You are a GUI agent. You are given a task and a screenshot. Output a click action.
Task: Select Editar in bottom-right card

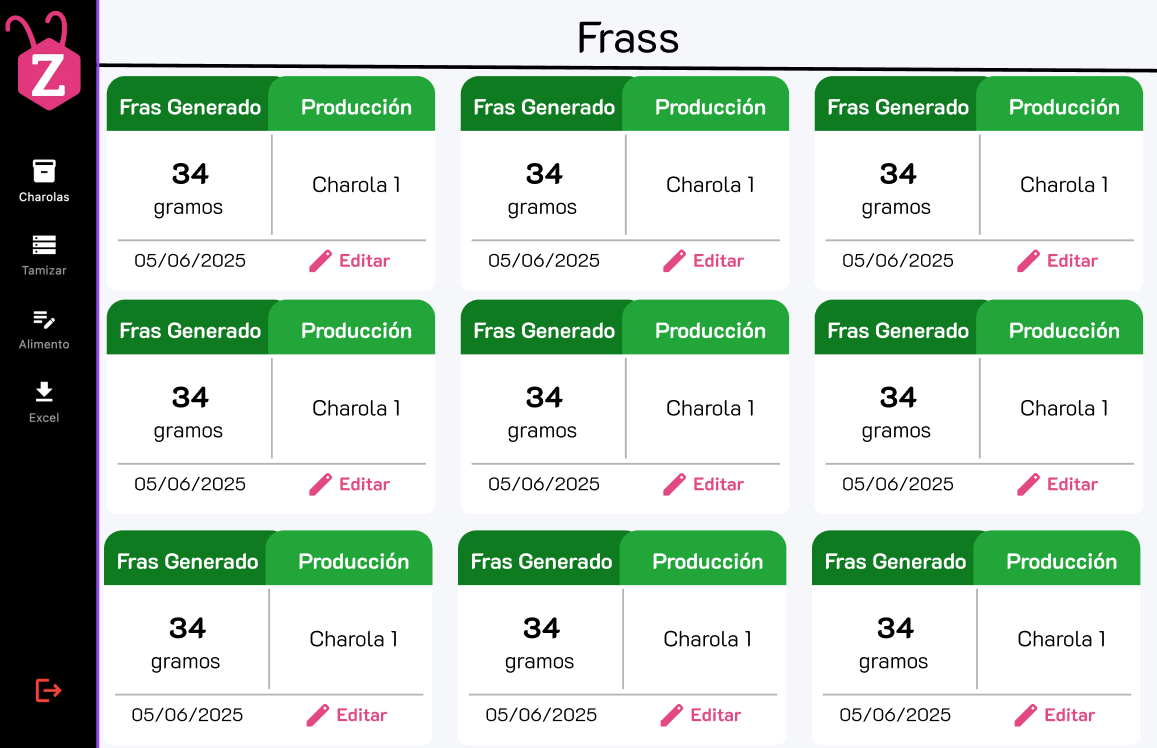point(1069,715)
